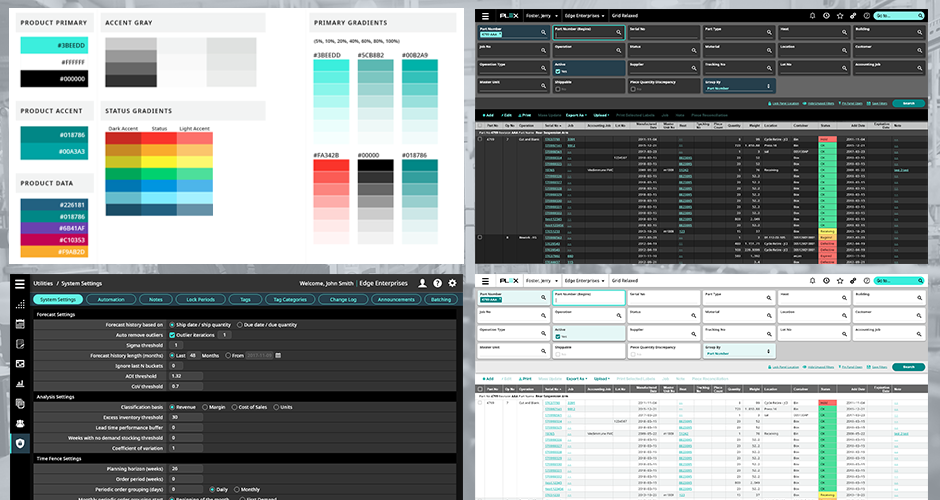Open the hamburger menu in System Settings window

point(18,283)
